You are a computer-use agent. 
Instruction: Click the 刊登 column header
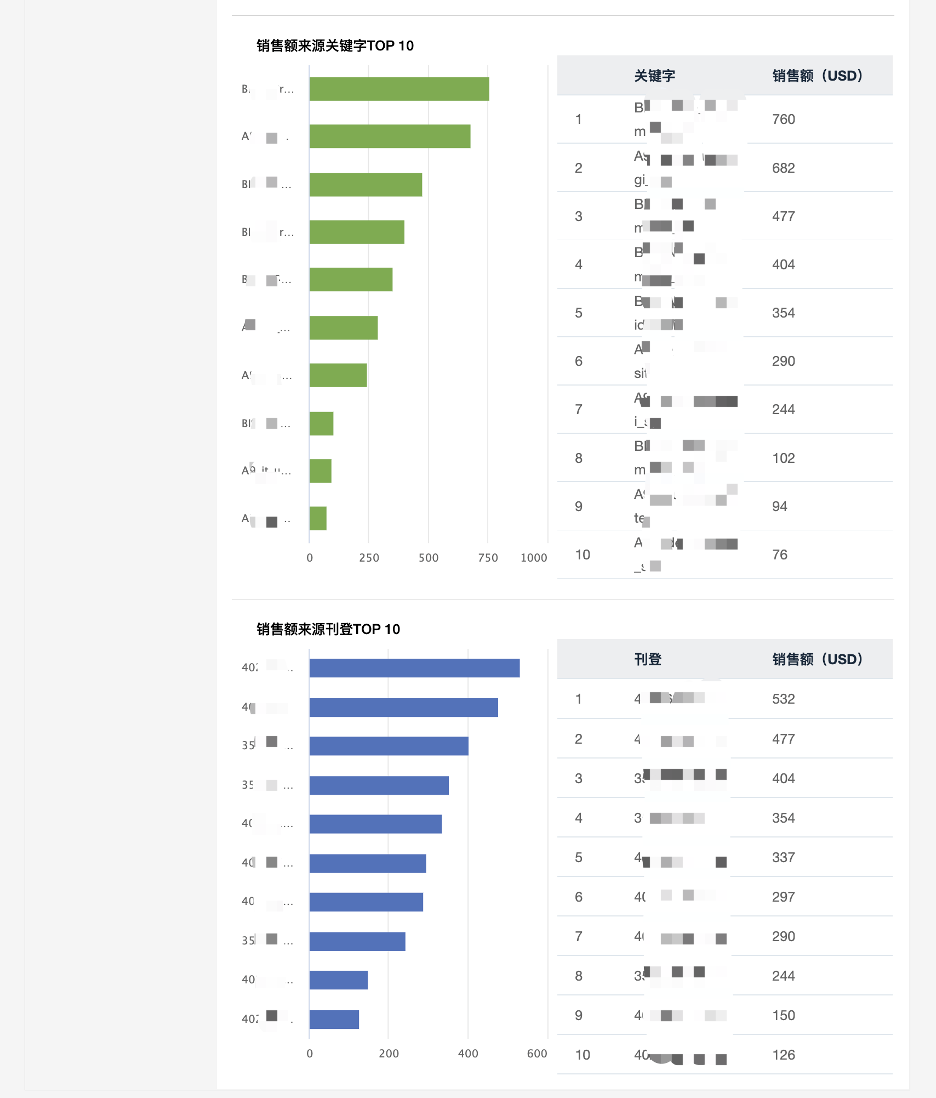(x=648, y=660)
